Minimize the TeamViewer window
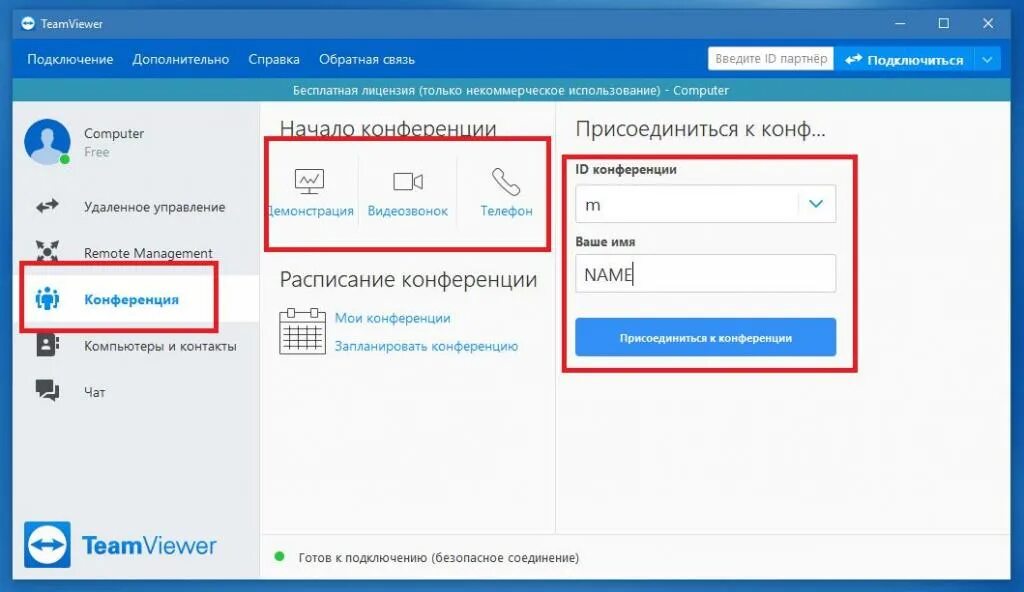1024x592 pixels. coord(900,23)
